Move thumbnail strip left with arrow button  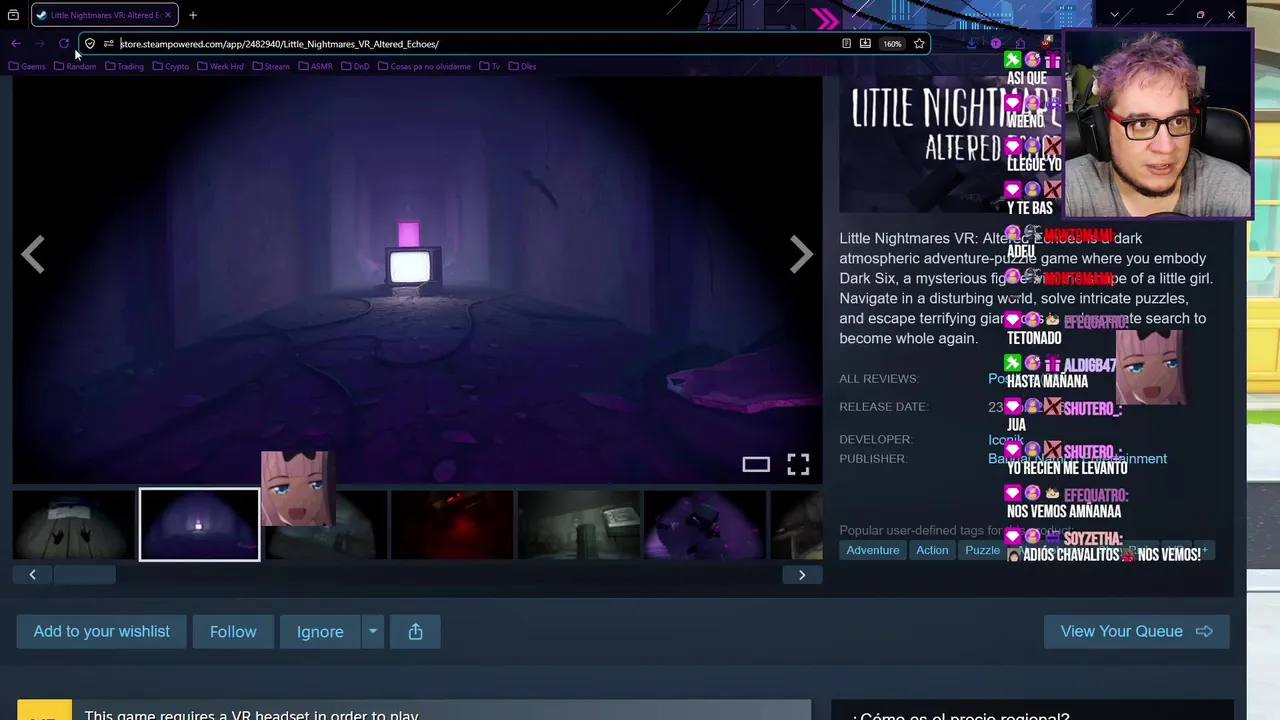tap(32, 575)
